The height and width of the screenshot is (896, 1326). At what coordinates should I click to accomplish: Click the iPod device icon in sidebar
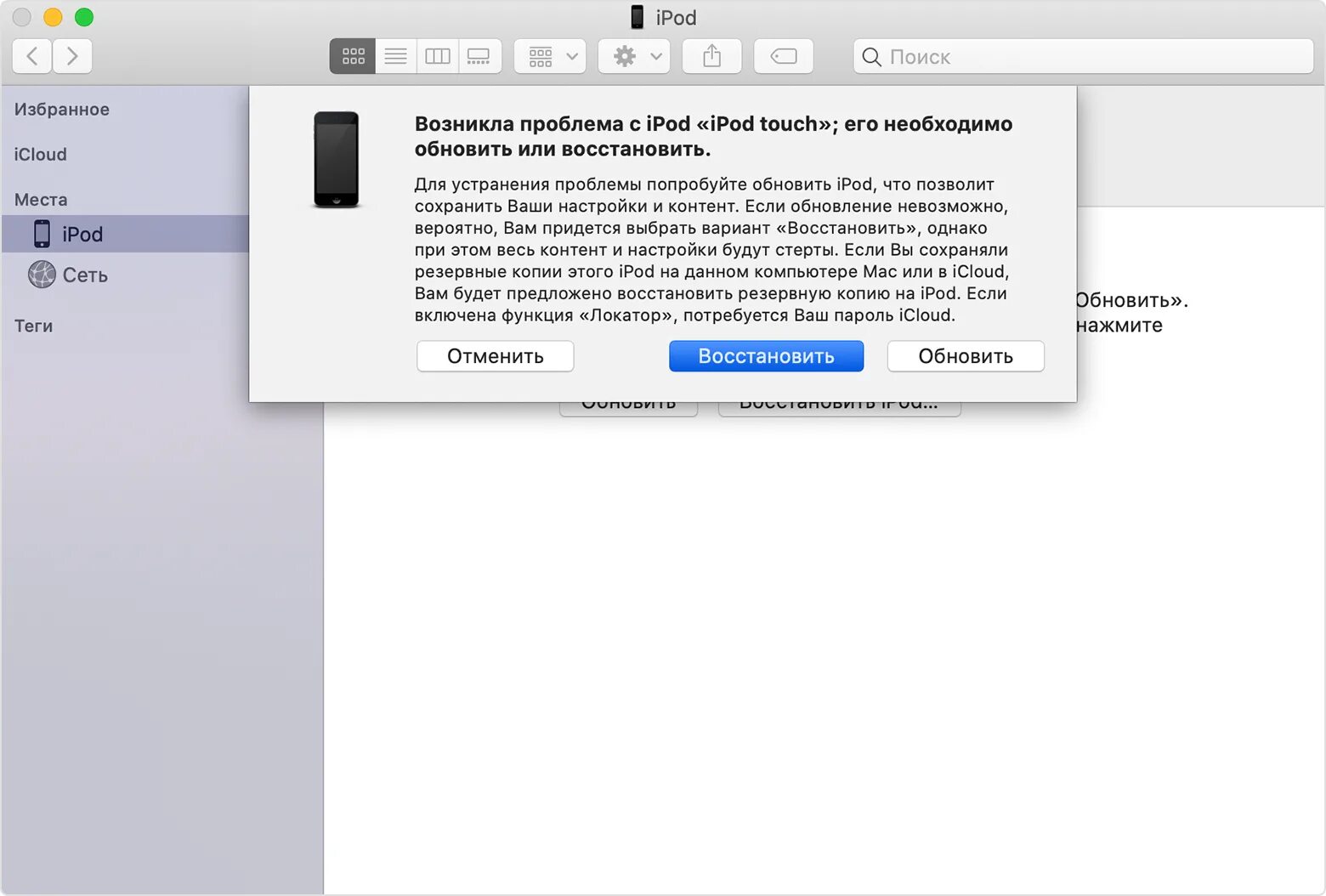tap(42, 234)
